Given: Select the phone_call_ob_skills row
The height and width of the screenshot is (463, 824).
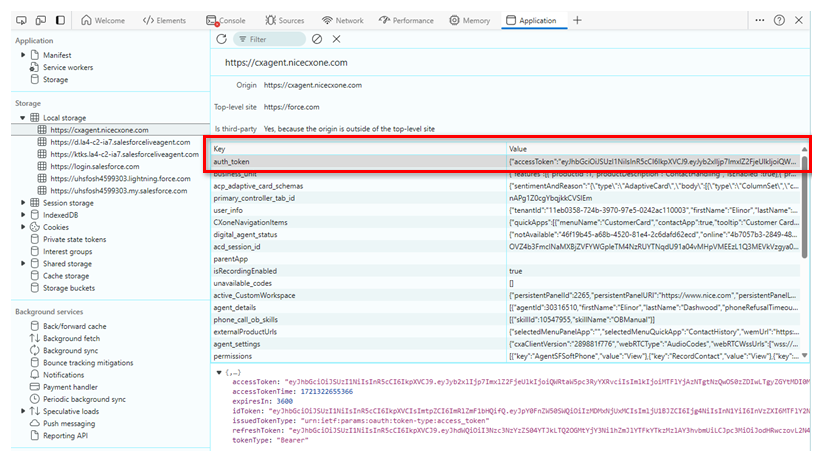Looking at the screenshot, I should [506, 320].
